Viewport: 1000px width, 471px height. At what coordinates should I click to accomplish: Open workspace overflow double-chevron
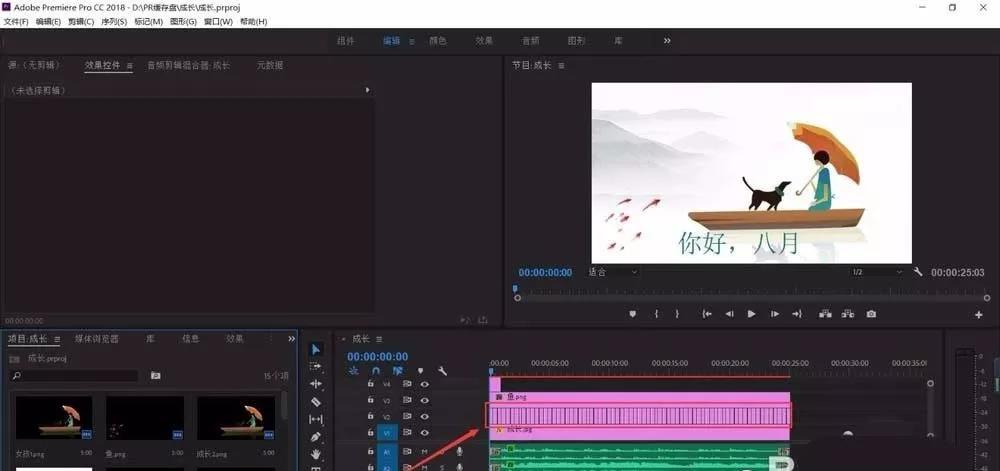667,41
